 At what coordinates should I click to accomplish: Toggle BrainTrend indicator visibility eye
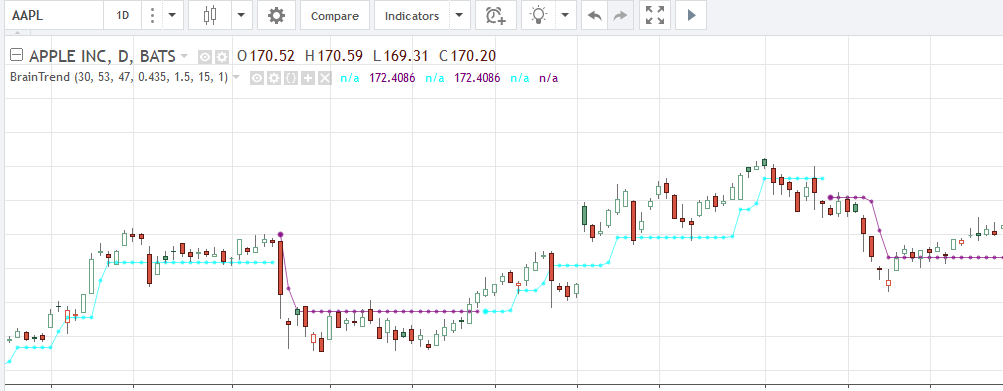257,78
